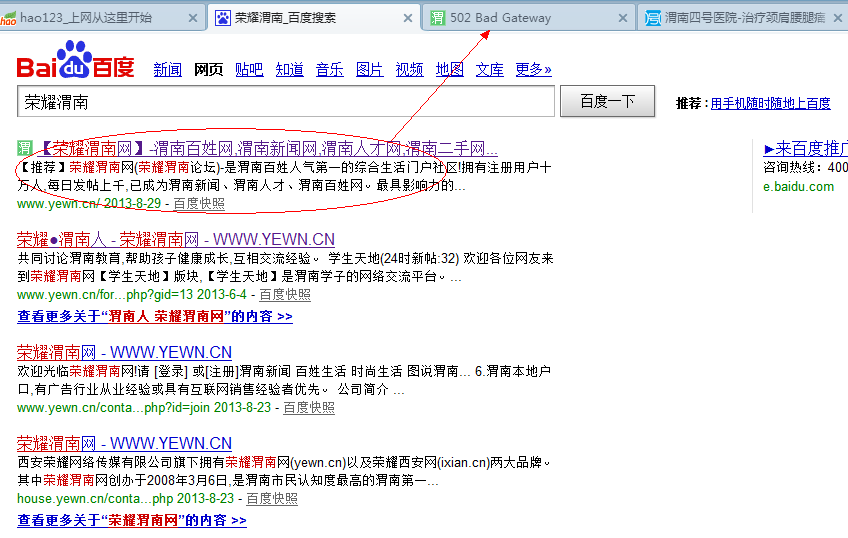Image resolution: width=848 pixels, height=538 pixels.
Task: Click the Baidu paw tab favicon
Action: point(222,18)
